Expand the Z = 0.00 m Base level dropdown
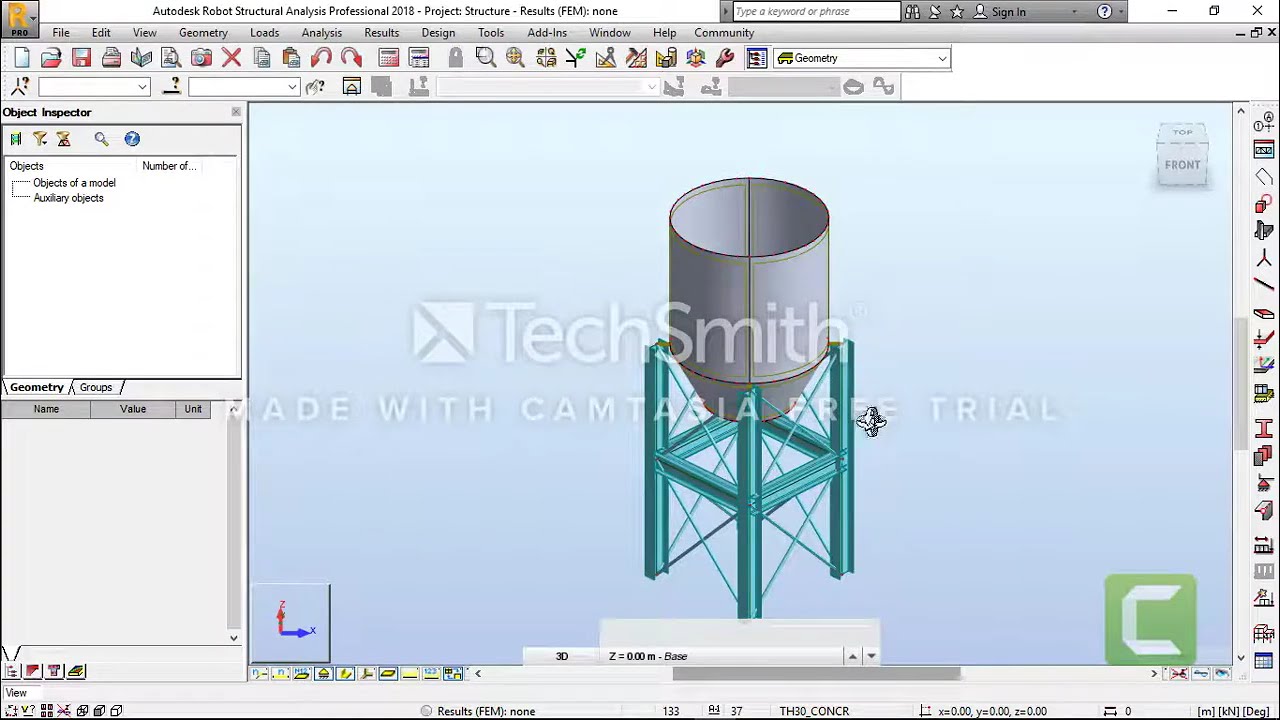Screen dimensions: 1280x720 coord(871,656)
